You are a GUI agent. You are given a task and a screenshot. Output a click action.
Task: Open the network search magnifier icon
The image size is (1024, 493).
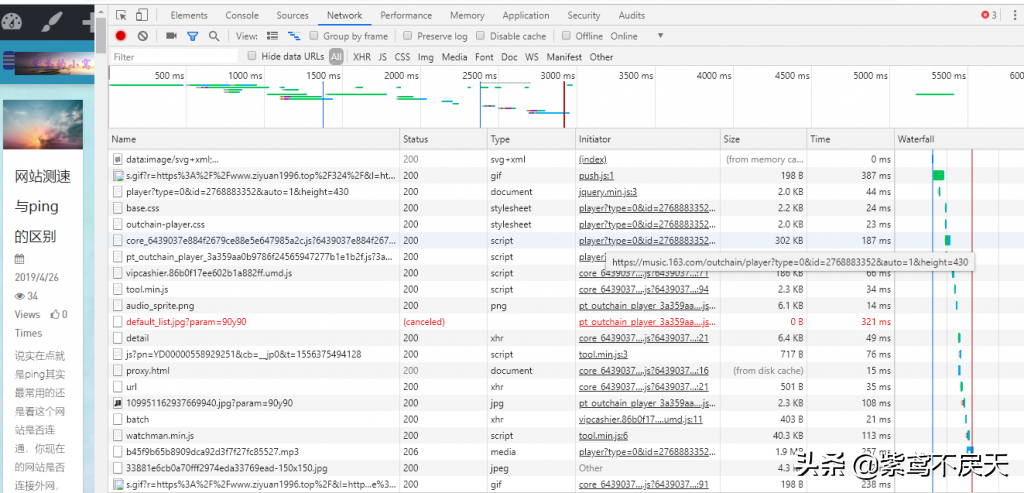tap(214, 36)
